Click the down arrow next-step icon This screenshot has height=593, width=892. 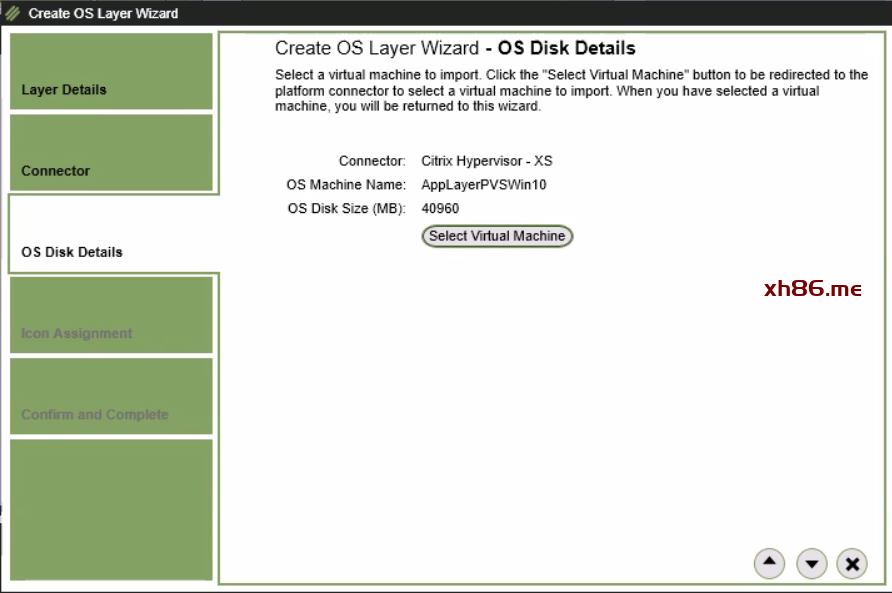coord(811,564)
